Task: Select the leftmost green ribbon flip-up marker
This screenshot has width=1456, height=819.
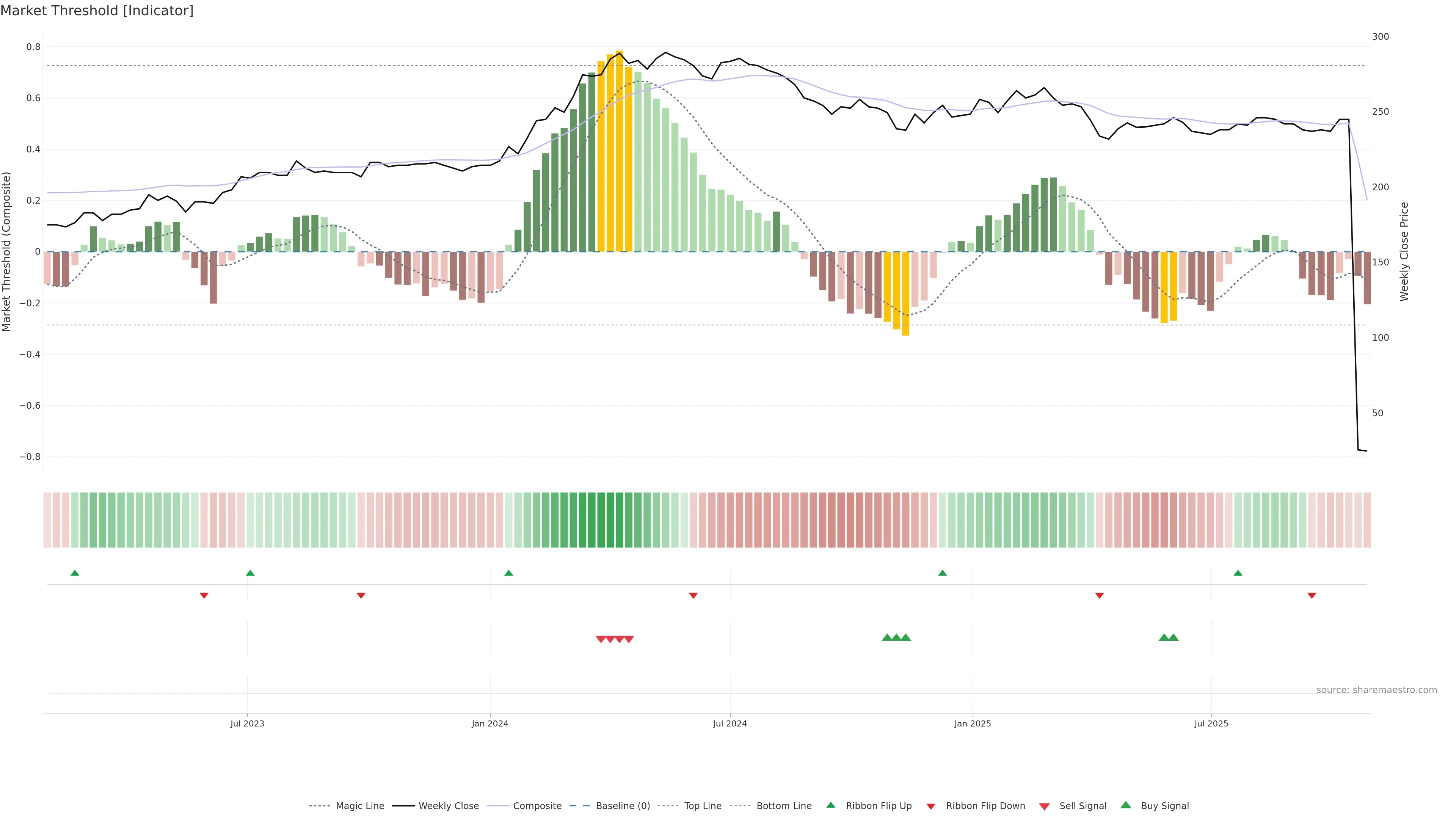Action: pos(75,573)
